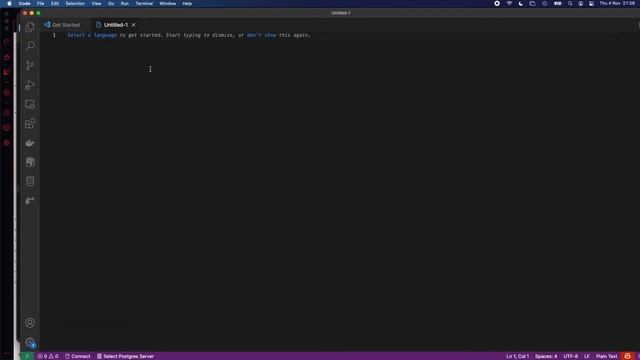This screenshot has width=640, height=360.
Task: Open the Selection menu
Action: point(75,3)
